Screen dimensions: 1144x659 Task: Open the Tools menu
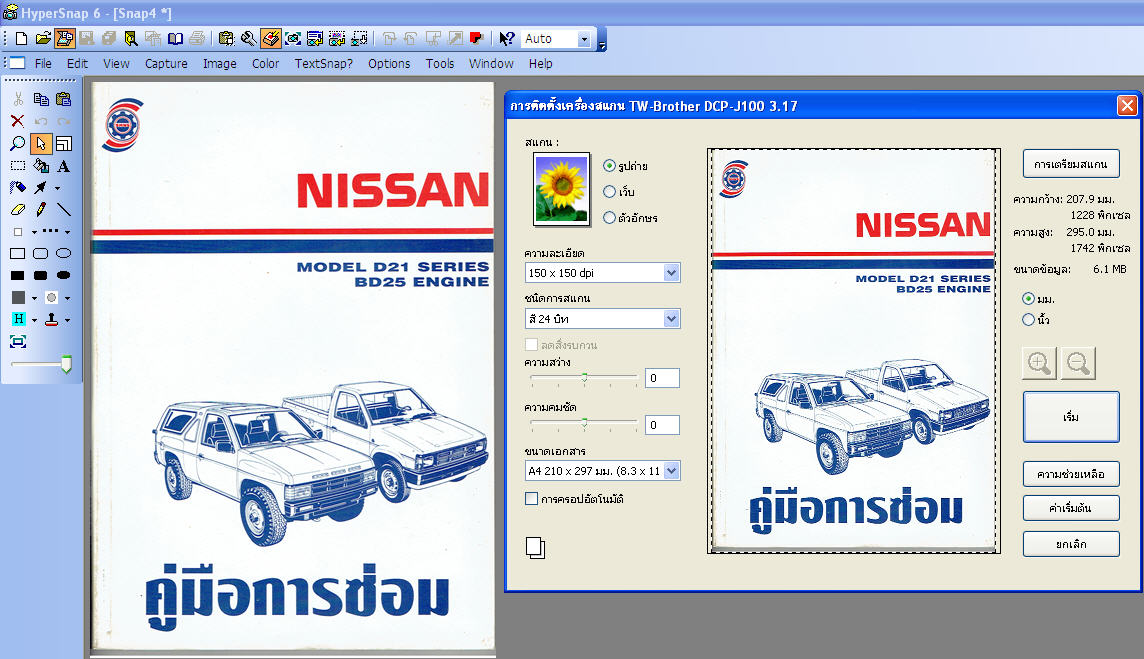pos(440,63)
